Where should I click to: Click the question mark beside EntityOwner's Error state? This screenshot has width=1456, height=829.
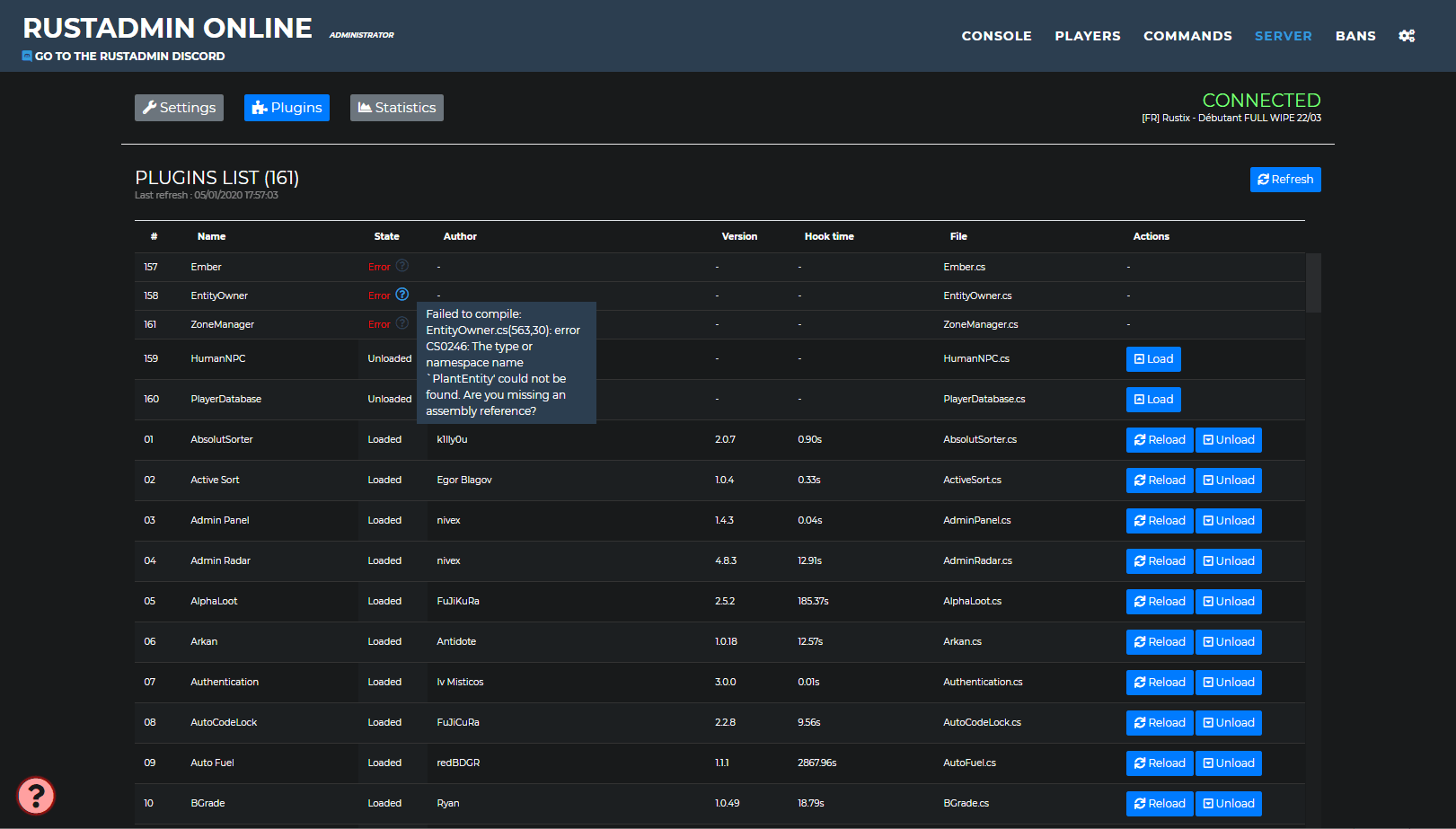[x=402, y=295]
